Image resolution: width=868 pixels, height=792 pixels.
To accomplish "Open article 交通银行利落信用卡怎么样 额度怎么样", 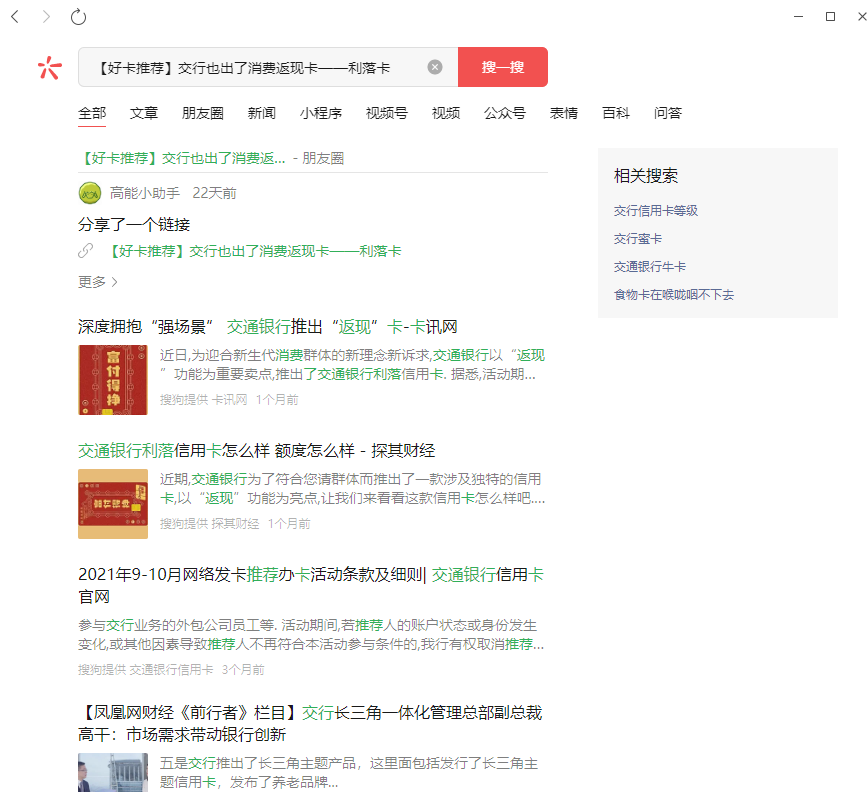I will tap(256, 451).
